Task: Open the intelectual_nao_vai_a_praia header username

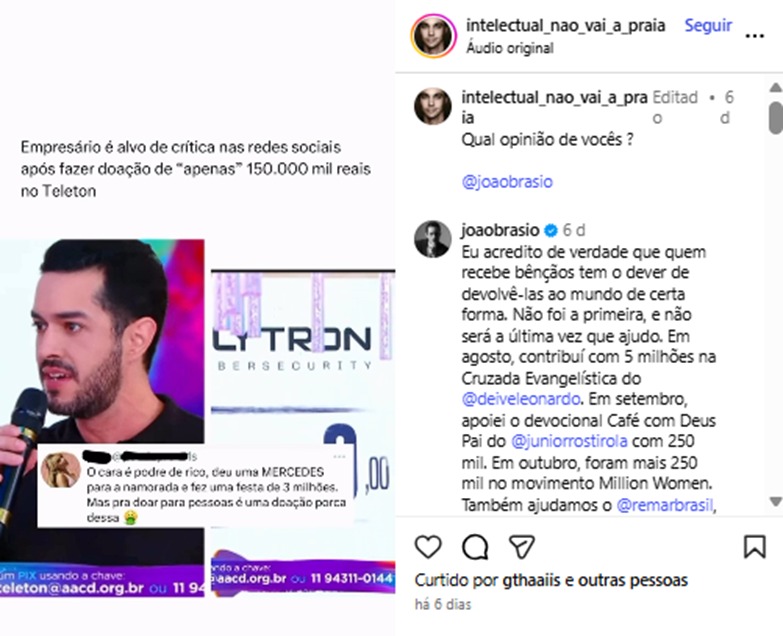Action: click(565, 25)
